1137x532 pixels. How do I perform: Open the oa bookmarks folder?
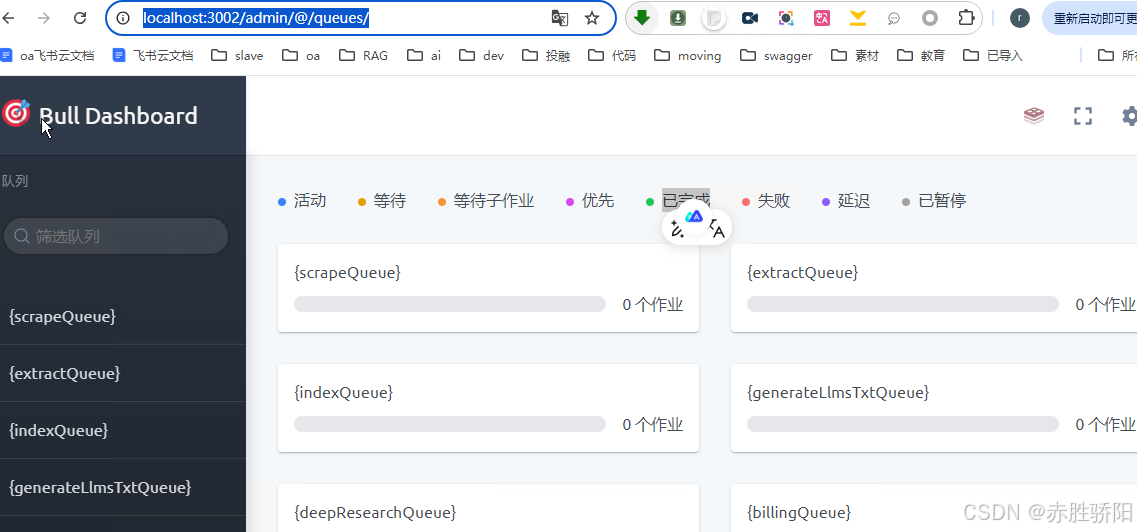pyautogui.click(x=301, y=55)
